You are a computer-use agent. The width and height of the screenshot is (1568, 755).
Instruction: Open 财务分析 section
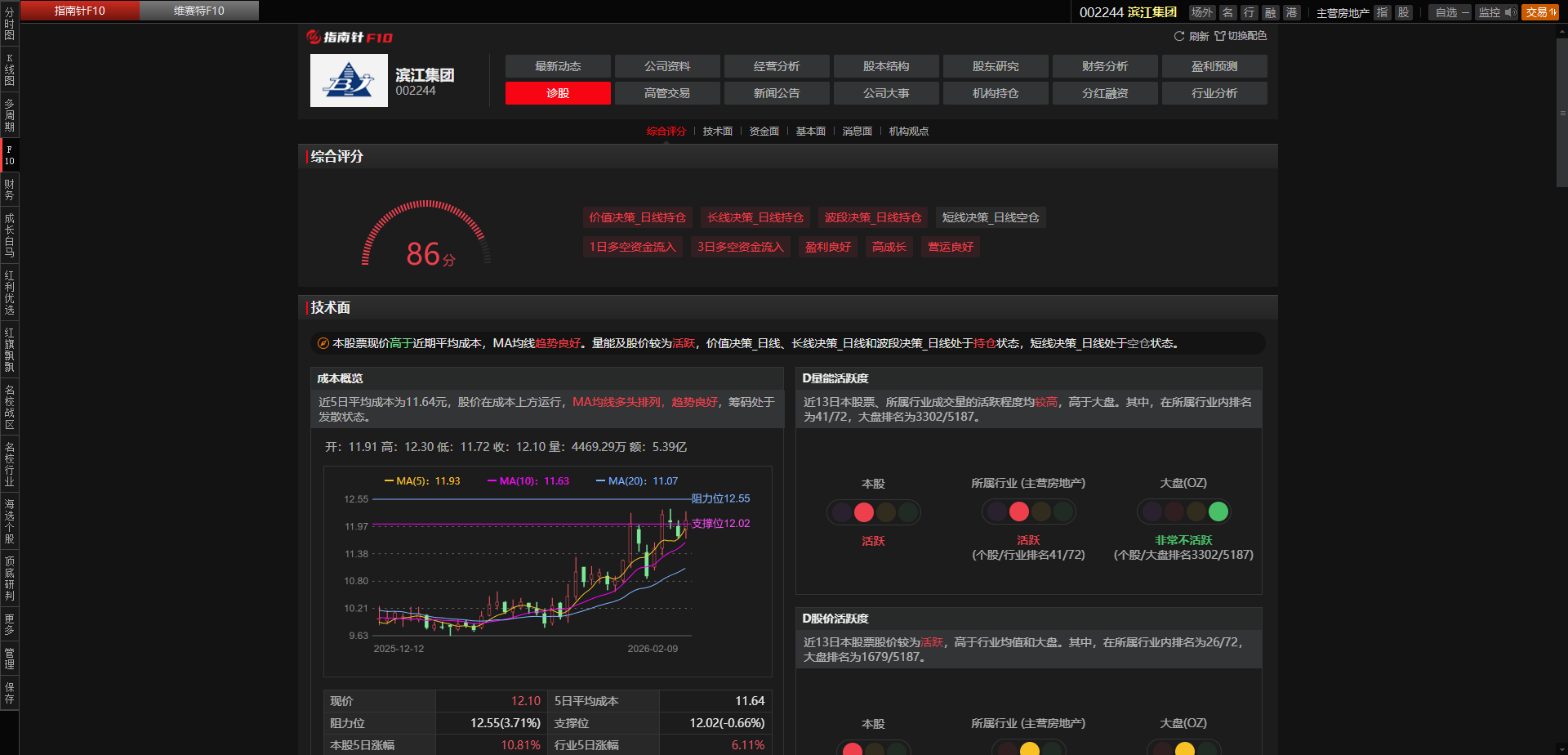(1105, 66)
